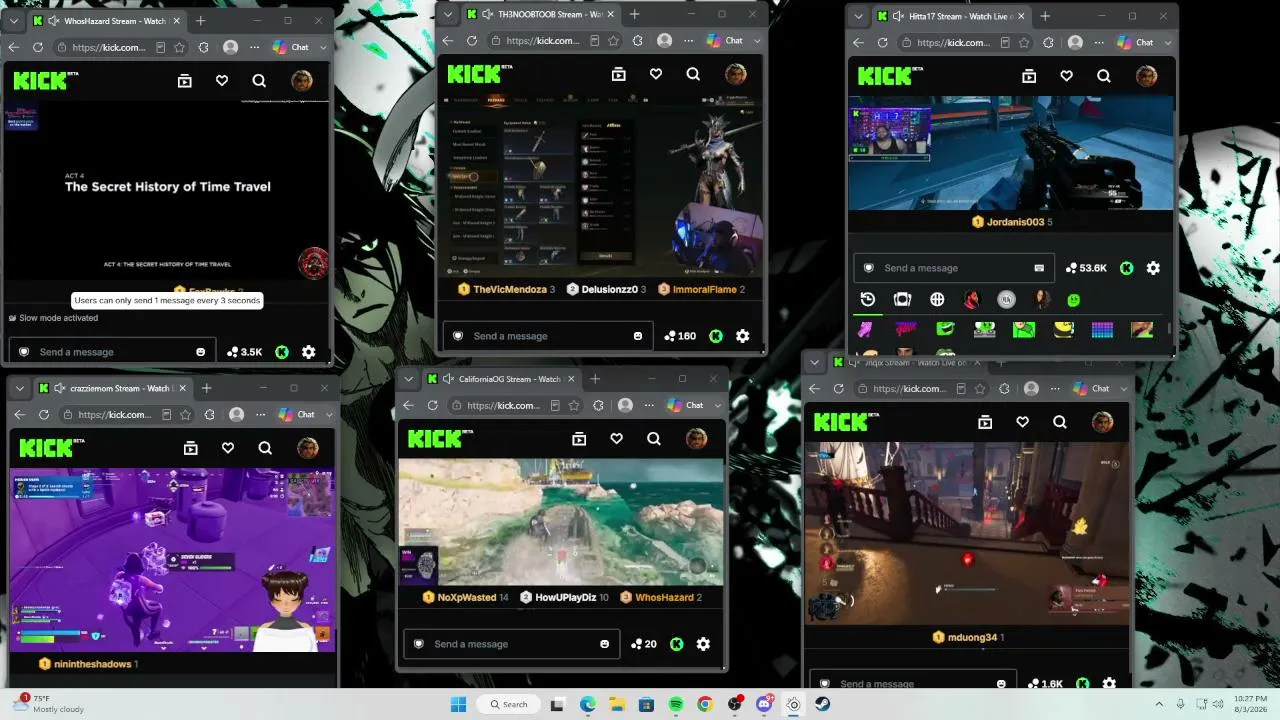Unmute the CaliforniaOG Stream tab

click(449, 379)
